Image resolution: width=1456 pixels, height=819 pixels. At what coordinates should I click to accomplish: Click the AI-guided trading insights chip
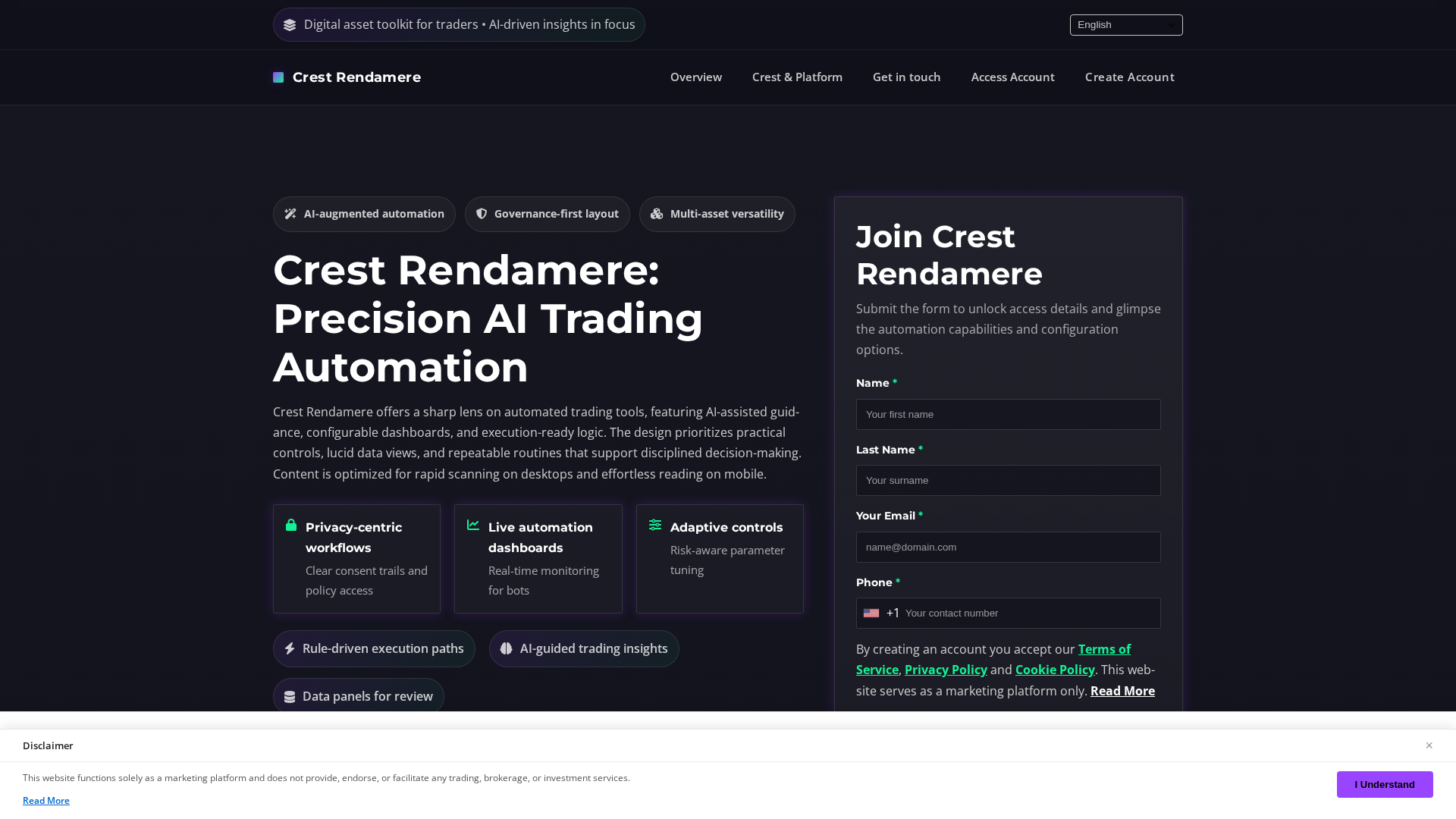pos(584,648)
